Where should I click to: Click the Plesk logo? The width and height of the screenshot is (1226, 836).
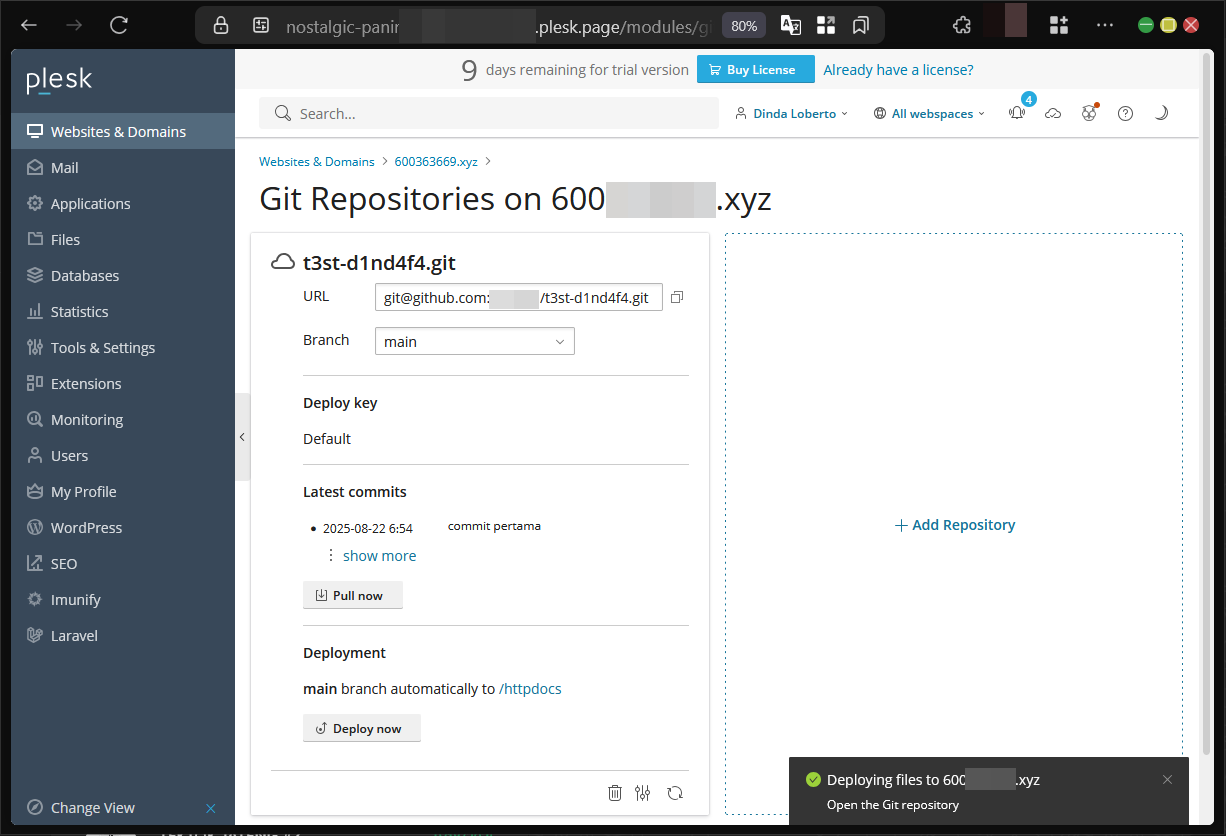point(59,80)
